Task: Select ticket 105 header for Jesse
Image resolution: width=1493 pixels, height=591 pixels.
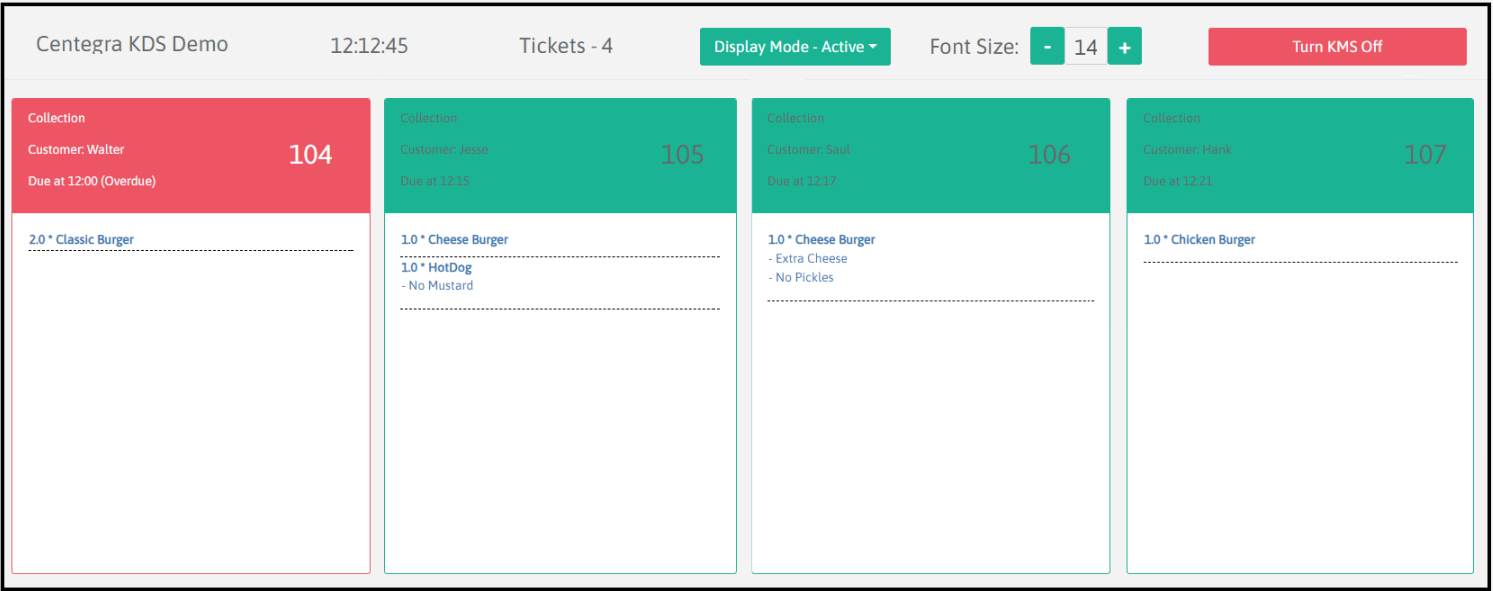Action: [560, 155]
